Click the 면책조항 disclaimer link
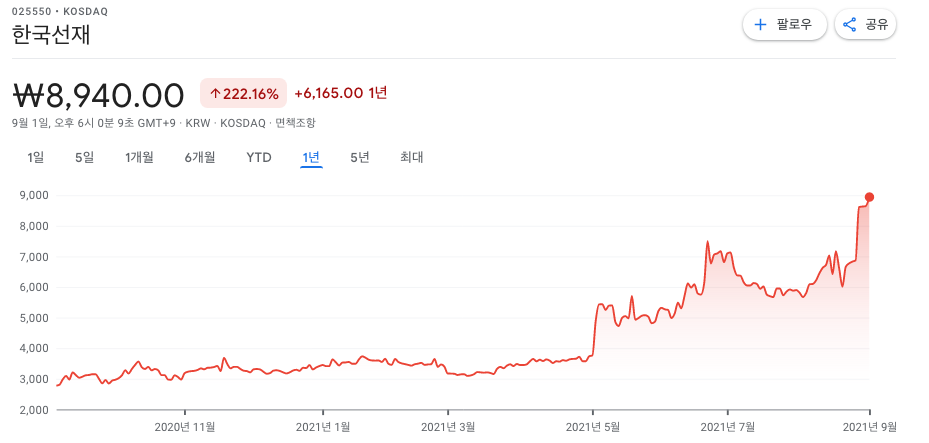Screen dimensions: 929x443 296,123
